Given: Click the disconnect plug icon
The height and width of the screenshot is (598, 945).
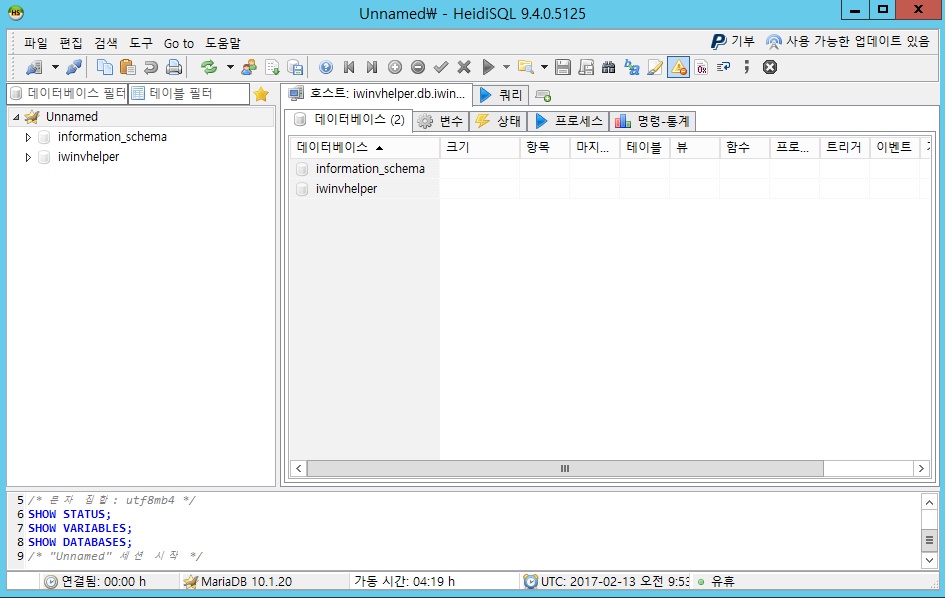Looking at the screenshot, I should pos(74,67).
